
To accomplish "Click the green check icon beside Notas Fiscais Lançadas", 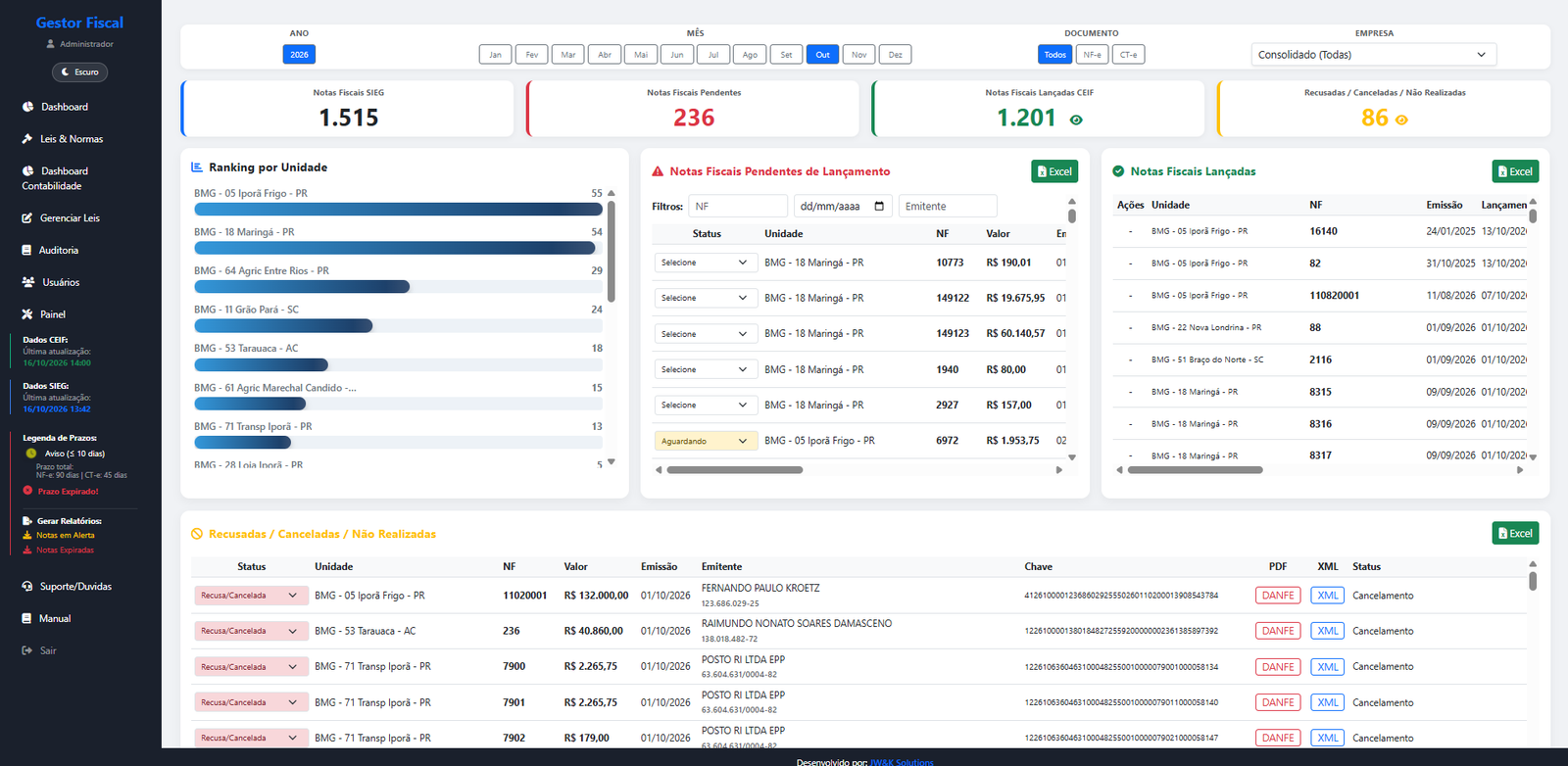I will (x=1118, y=171).
